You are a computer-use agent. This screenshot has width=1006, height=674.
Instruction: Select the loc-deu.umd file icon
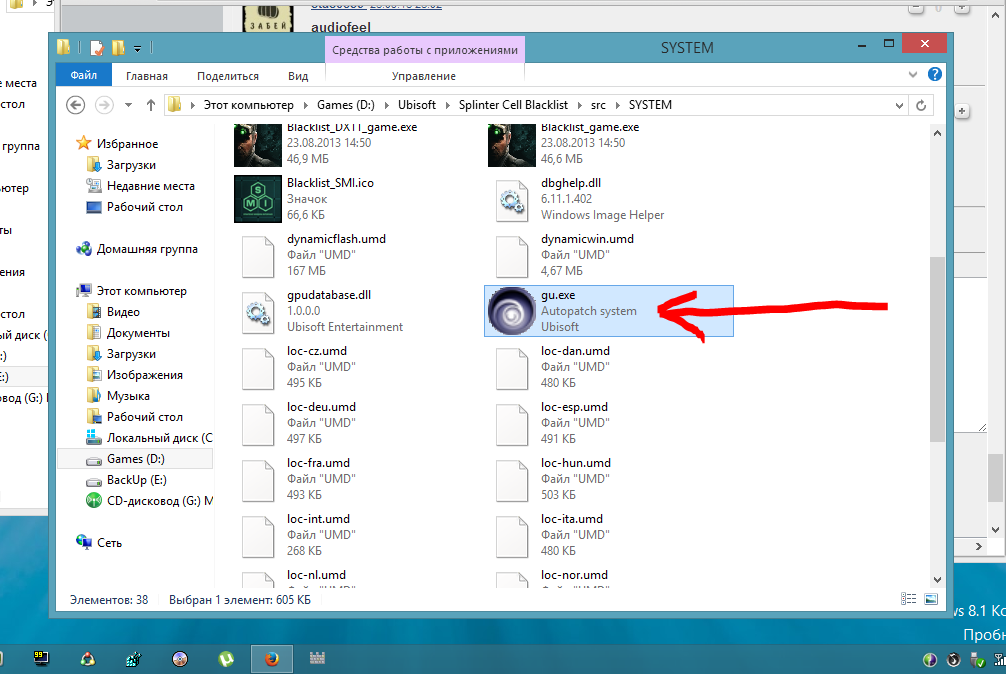coord(258,423)
